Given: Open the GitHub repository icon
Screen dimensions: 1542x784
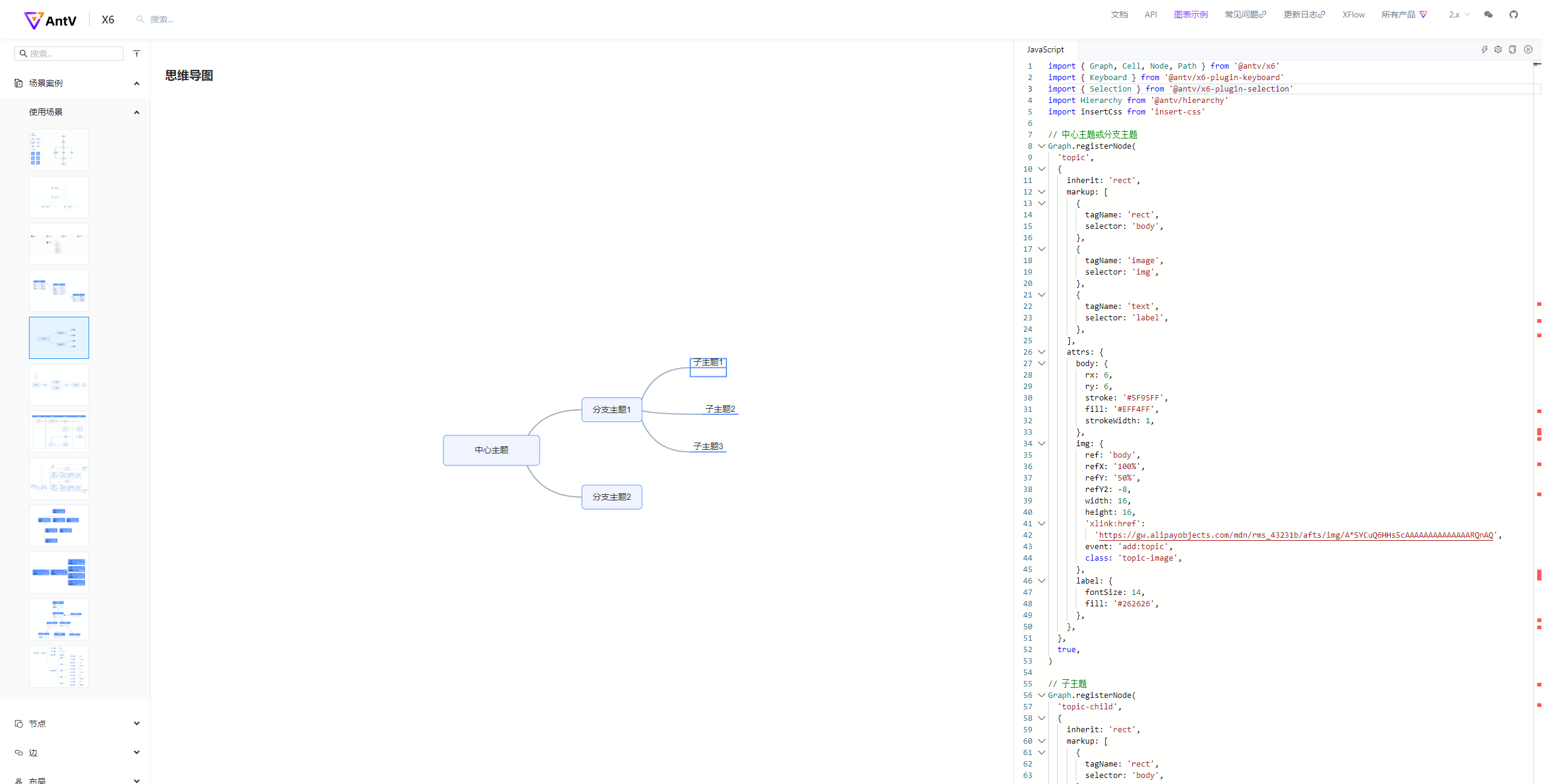Looking at the screenshot, I should [1514, 15].
